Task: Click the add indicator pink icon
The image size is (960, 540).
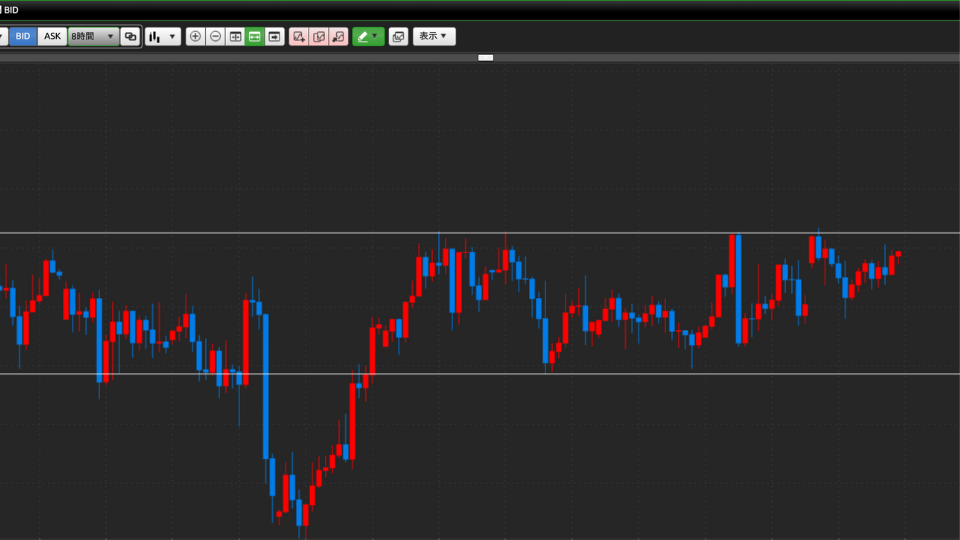Action: [299, 36]
